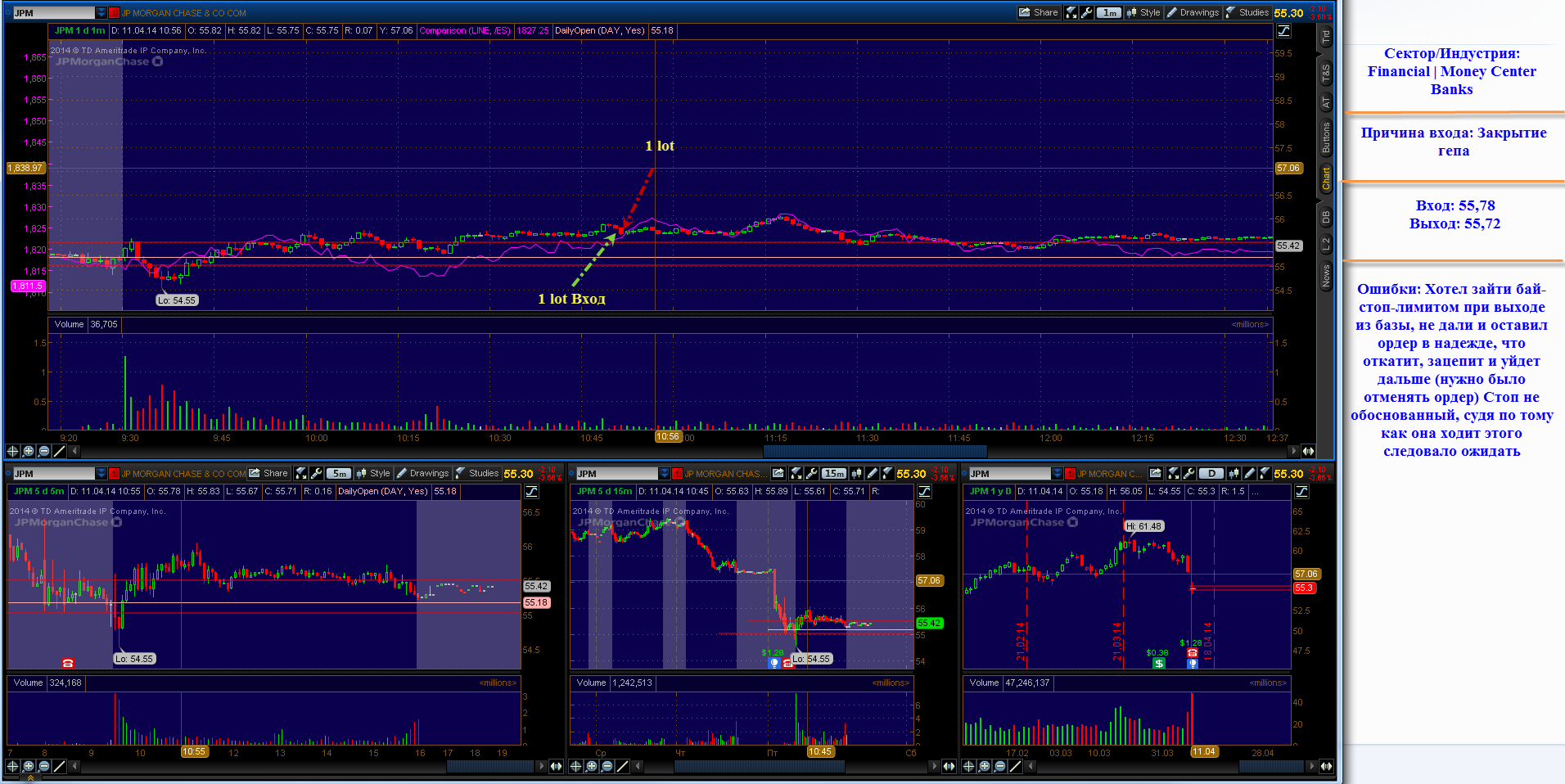Open the 5m timeframe selector
Screen dimensions: 1565x784
339,473
